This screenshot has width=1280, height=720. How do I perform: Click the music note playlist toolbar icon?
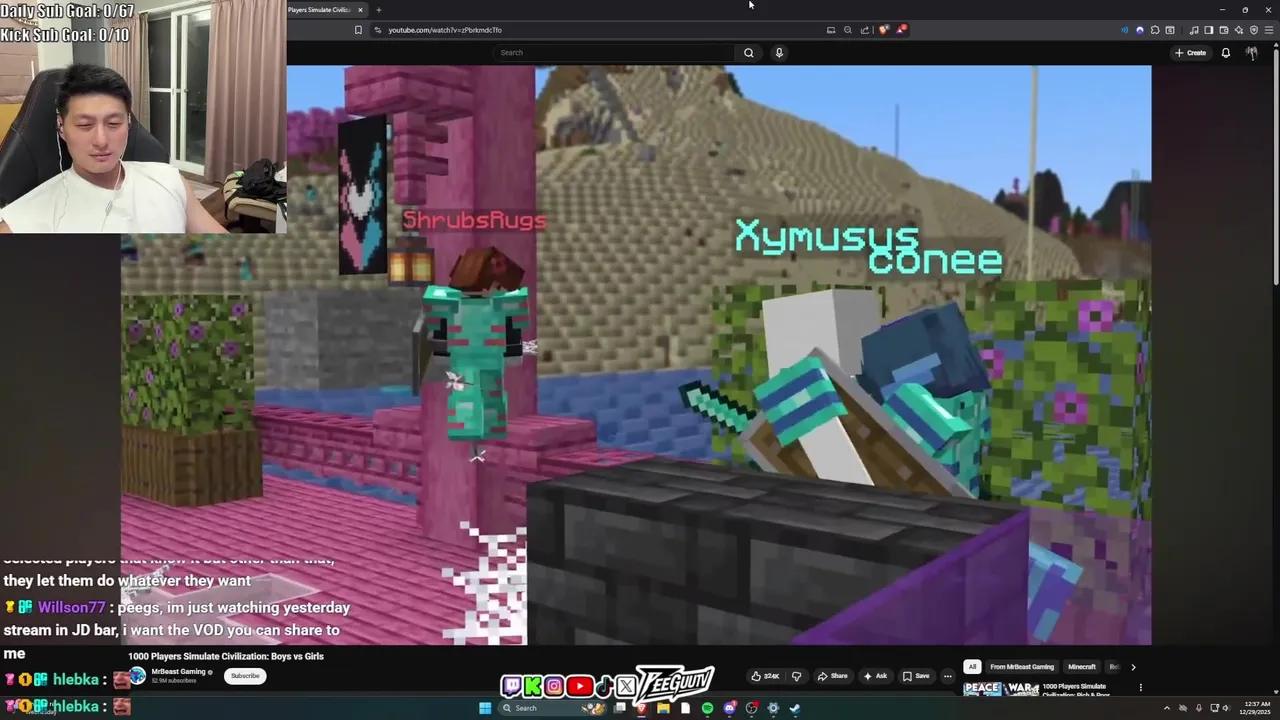[1194, 30]
